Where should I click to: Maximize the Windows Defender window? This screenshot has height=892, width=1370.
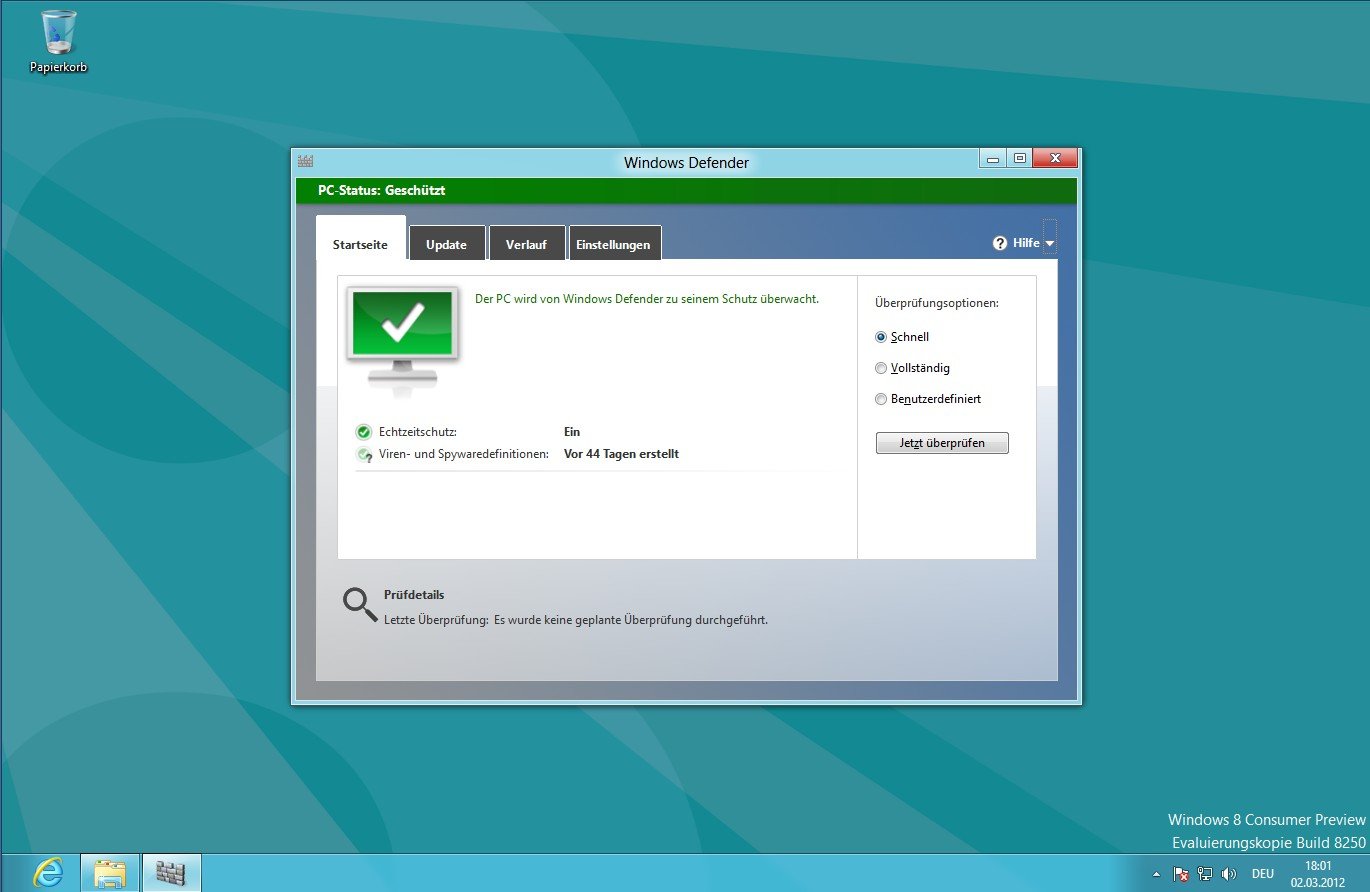(x=1019, y=159)
